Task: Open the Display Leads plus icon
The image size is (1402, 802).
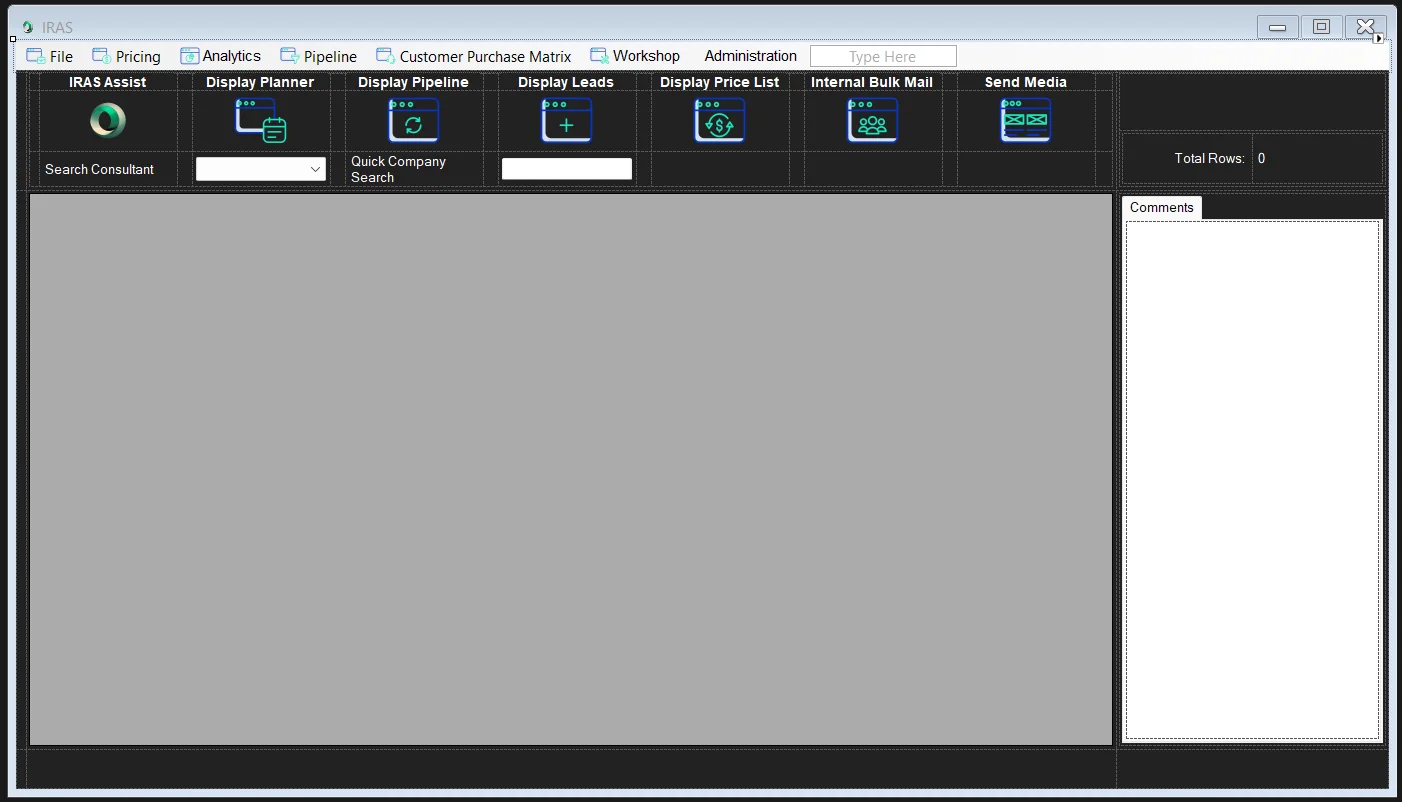Action: (566, 121)
